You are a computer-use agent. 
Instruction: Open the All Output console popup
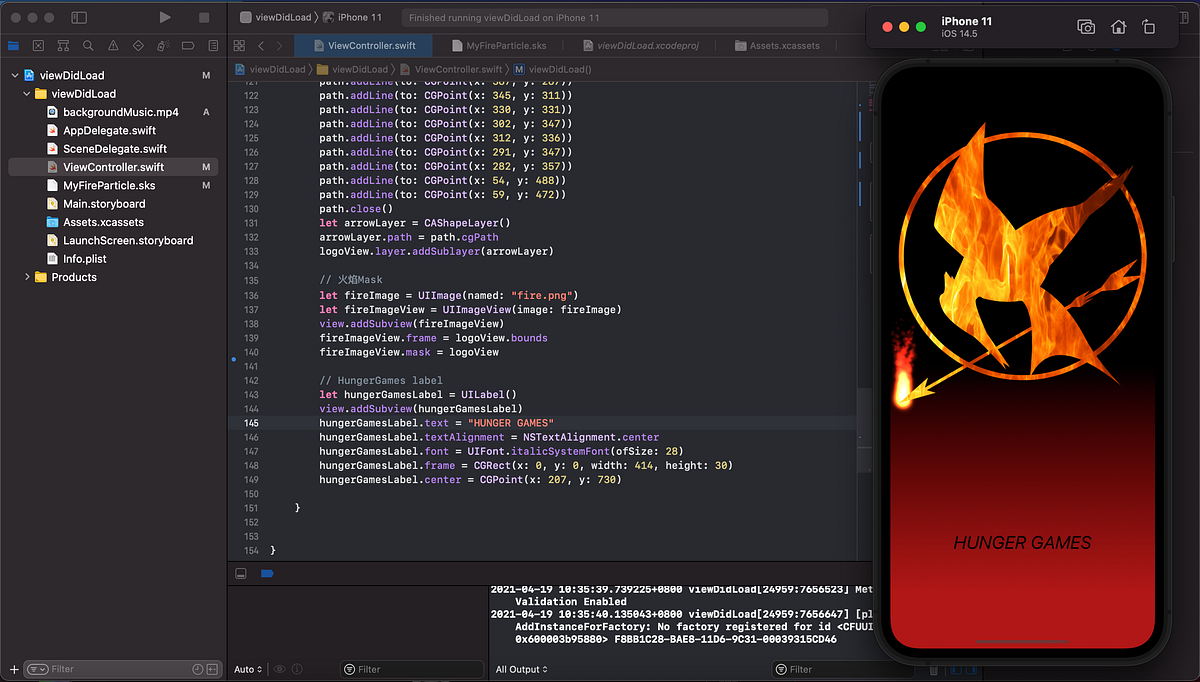pos(524,669)
